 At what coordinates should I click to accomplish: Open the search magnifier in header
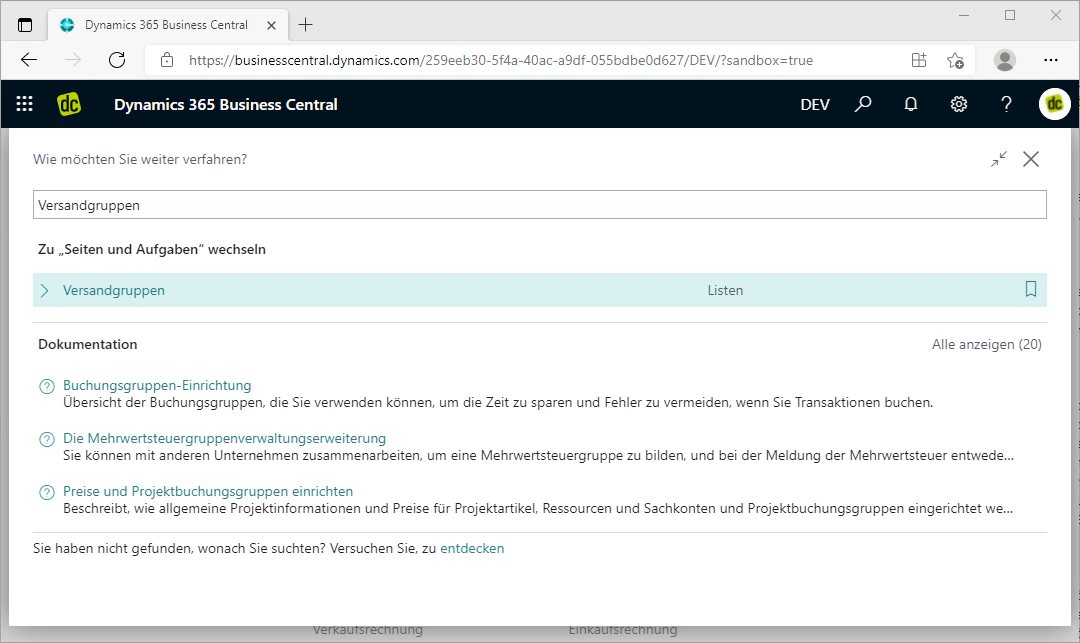[863, 104]
